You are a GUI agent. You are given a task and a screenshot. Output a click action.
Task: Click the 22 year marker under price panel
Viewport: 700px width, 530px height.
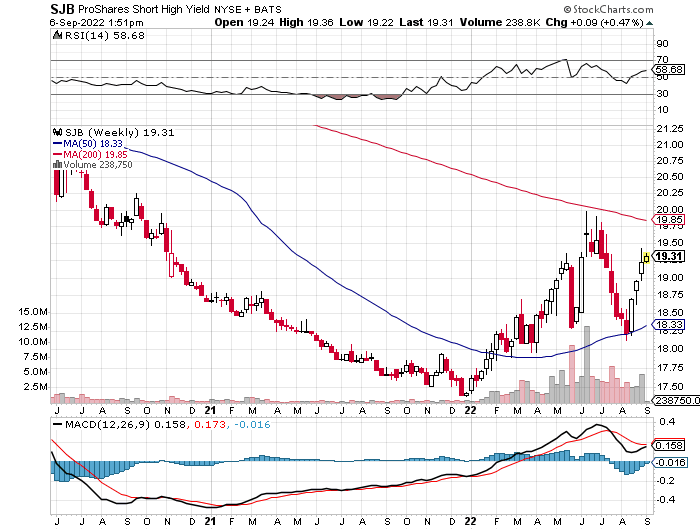[471, 410]
